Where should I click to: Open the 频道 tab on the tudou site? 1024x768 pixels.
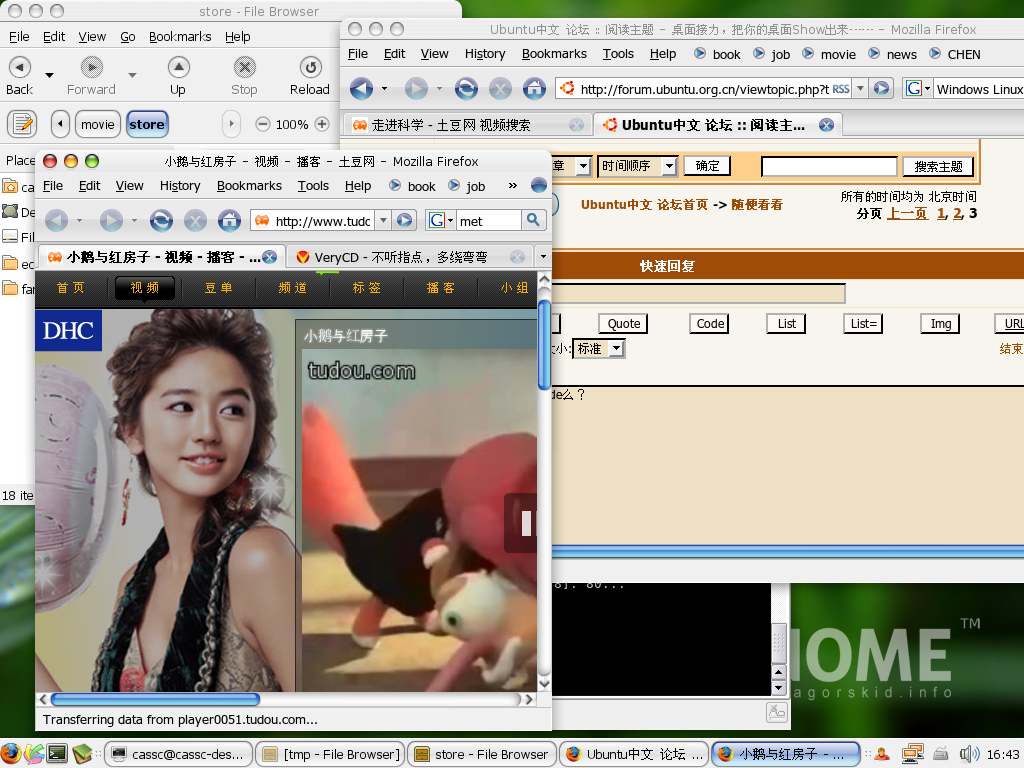point(293,287)
